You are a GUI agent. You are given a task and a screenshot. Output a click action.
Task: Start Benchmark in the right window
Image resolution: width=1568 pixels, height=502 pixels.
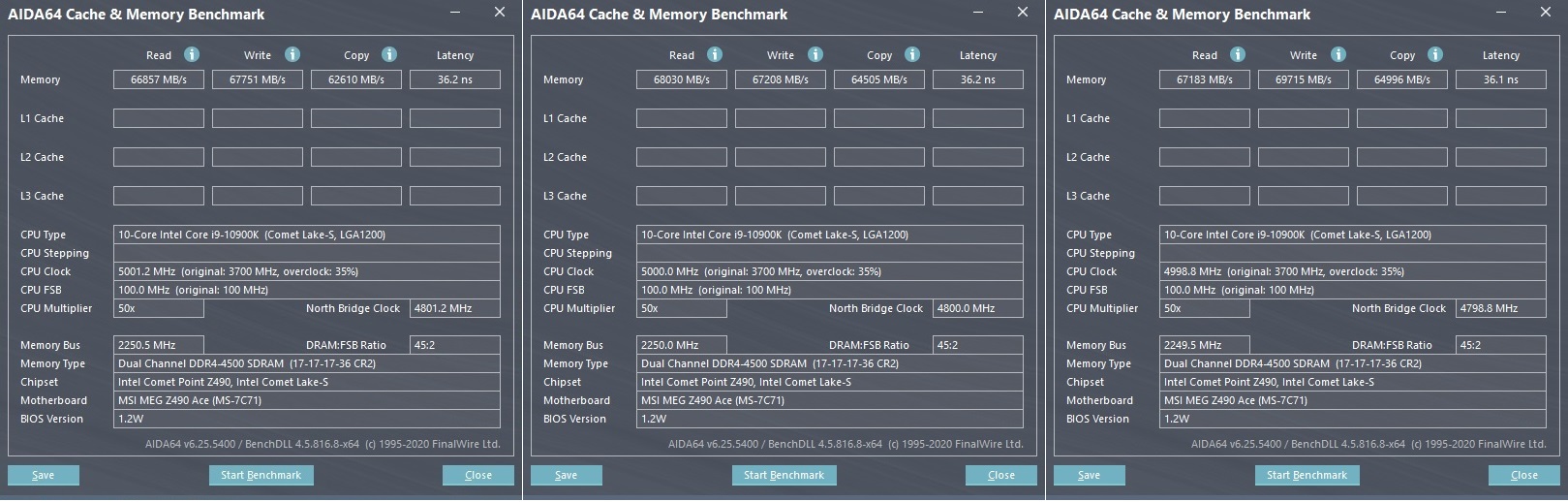tap(1307, 475)
